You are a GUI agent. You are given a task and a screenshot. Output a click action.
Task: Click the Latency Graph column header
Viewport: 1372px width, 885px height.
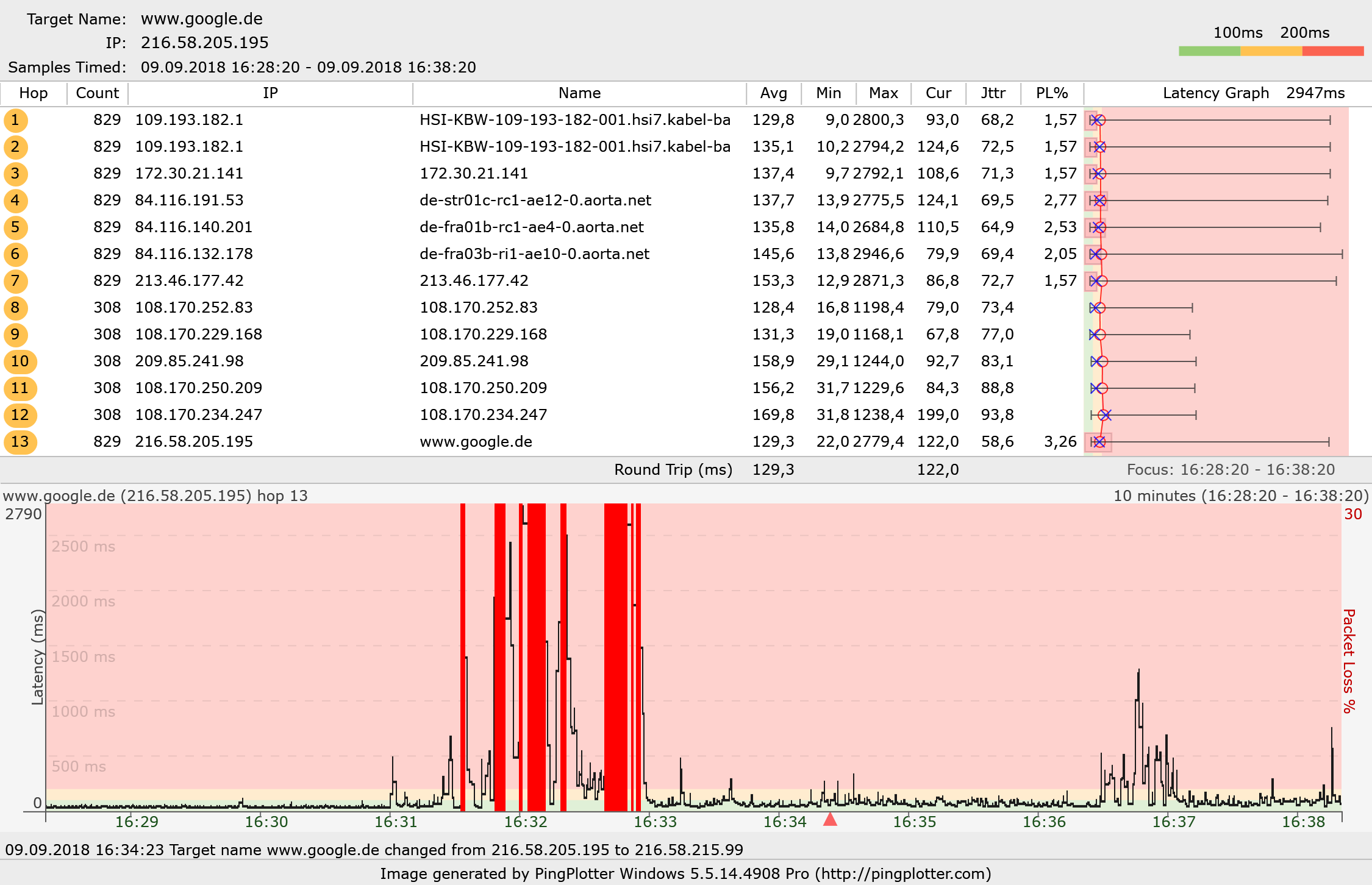tap(1215, 93)
